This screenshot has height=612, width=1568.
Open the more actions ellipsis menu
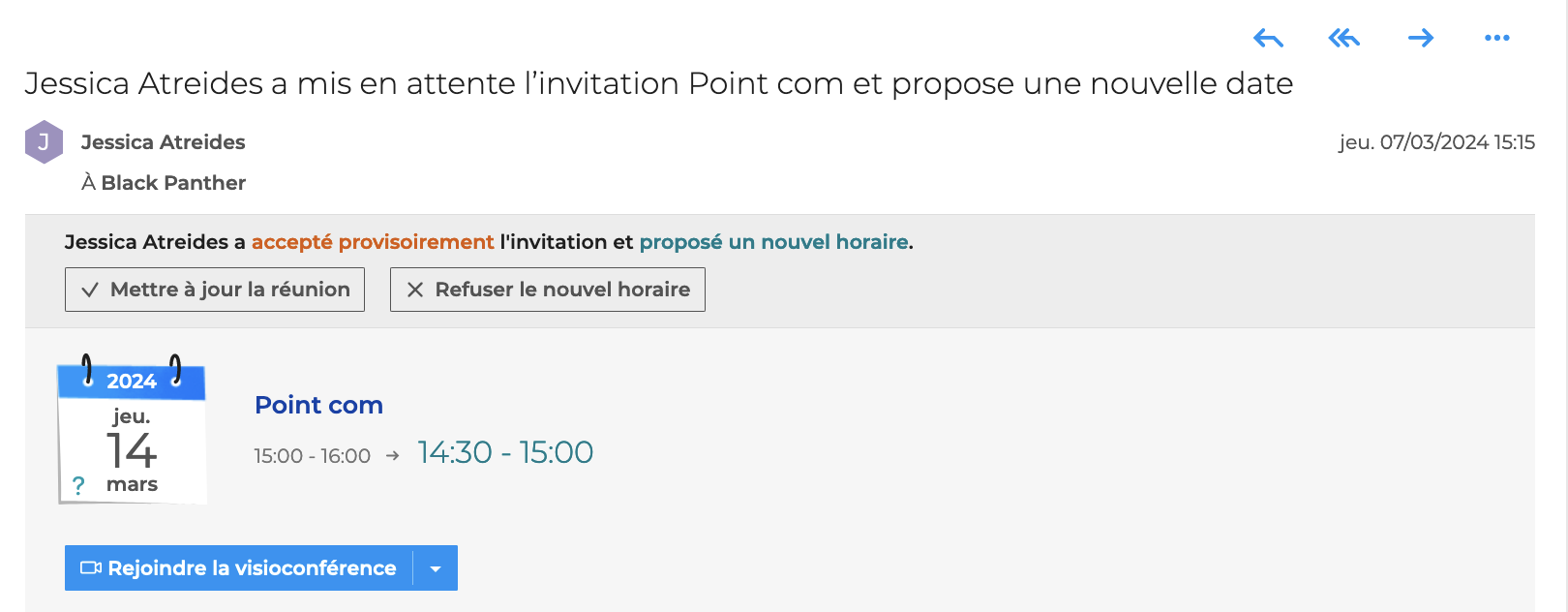click(x=1496, y=39)
